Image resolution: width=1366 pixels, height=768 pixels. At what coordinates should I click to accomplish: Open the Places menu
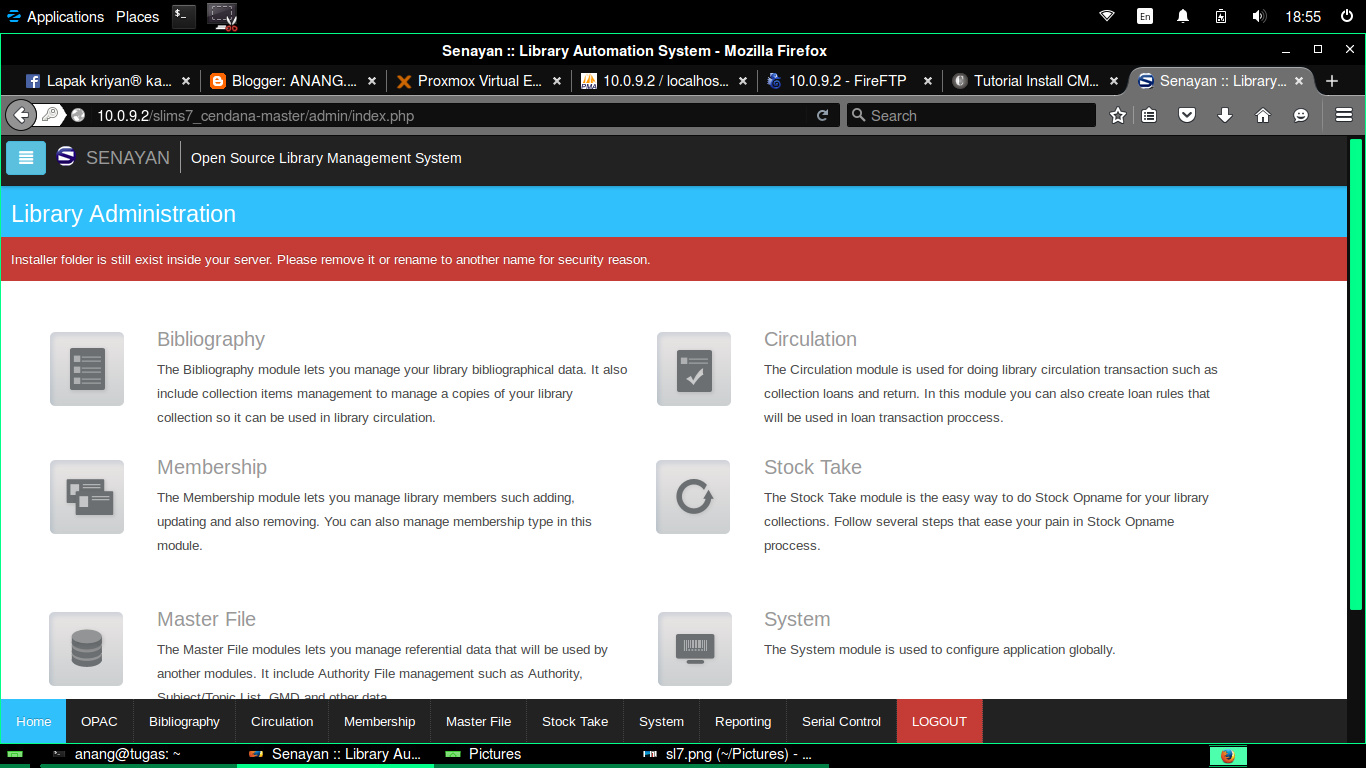pos(137,16)
